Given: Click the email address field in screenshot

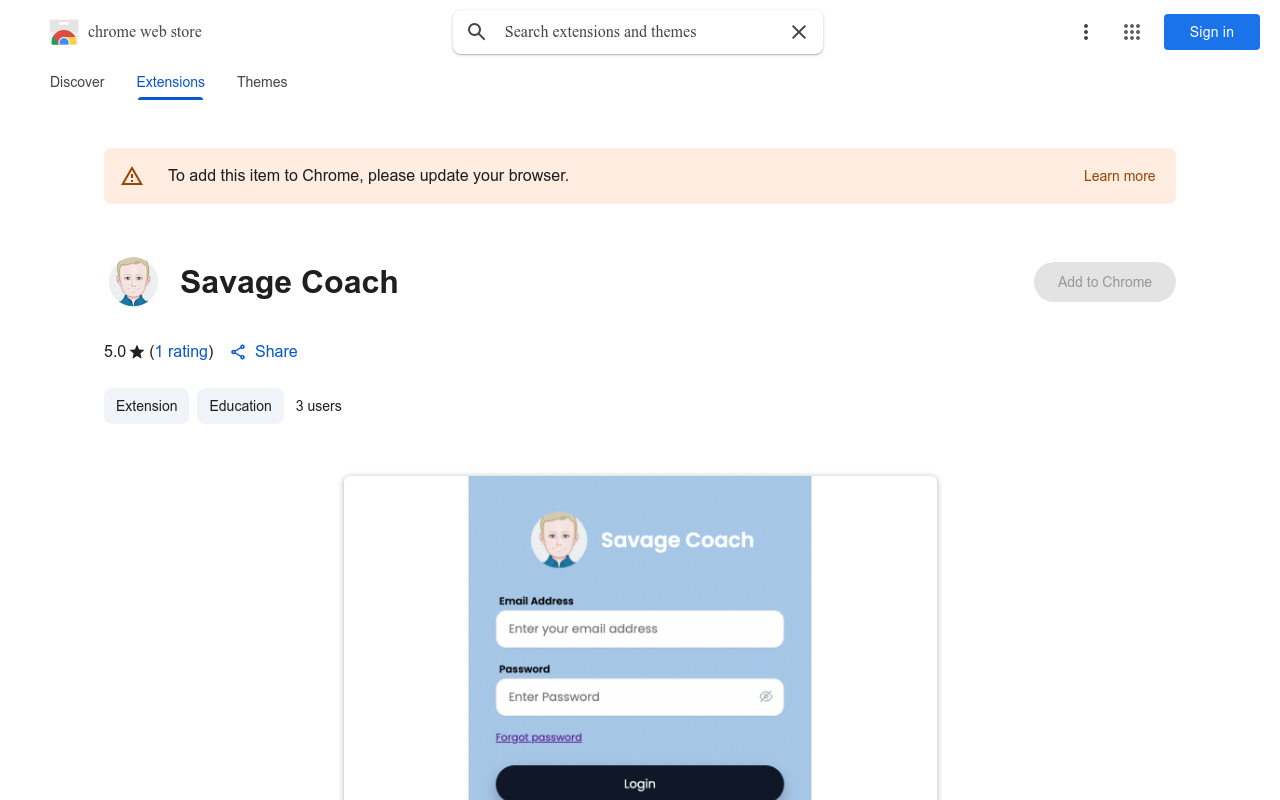Looking at the screenshot, I should [x=640, y=629].
